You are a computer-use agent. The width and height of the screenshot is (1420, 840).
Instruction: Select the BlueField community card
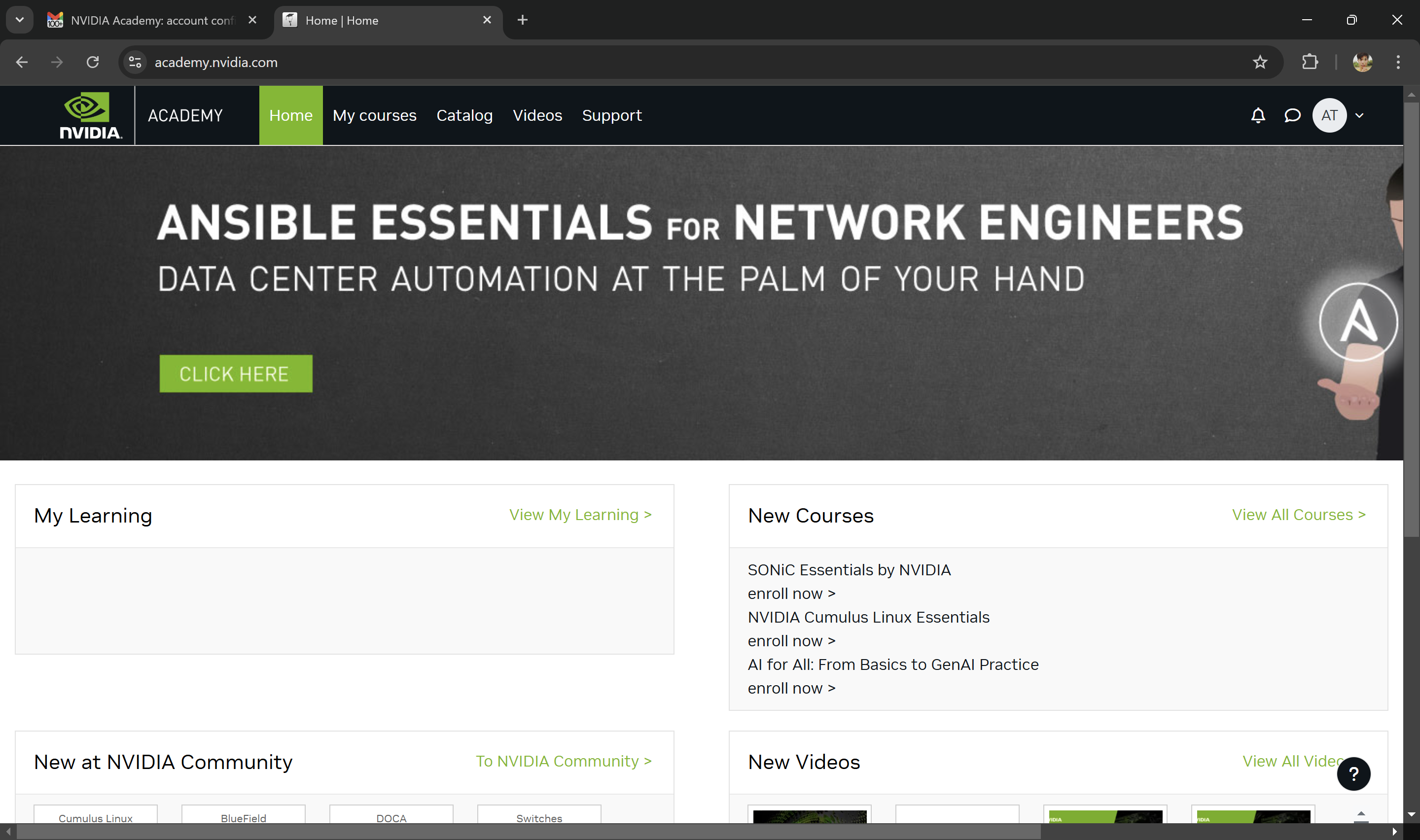pos(244,814)
